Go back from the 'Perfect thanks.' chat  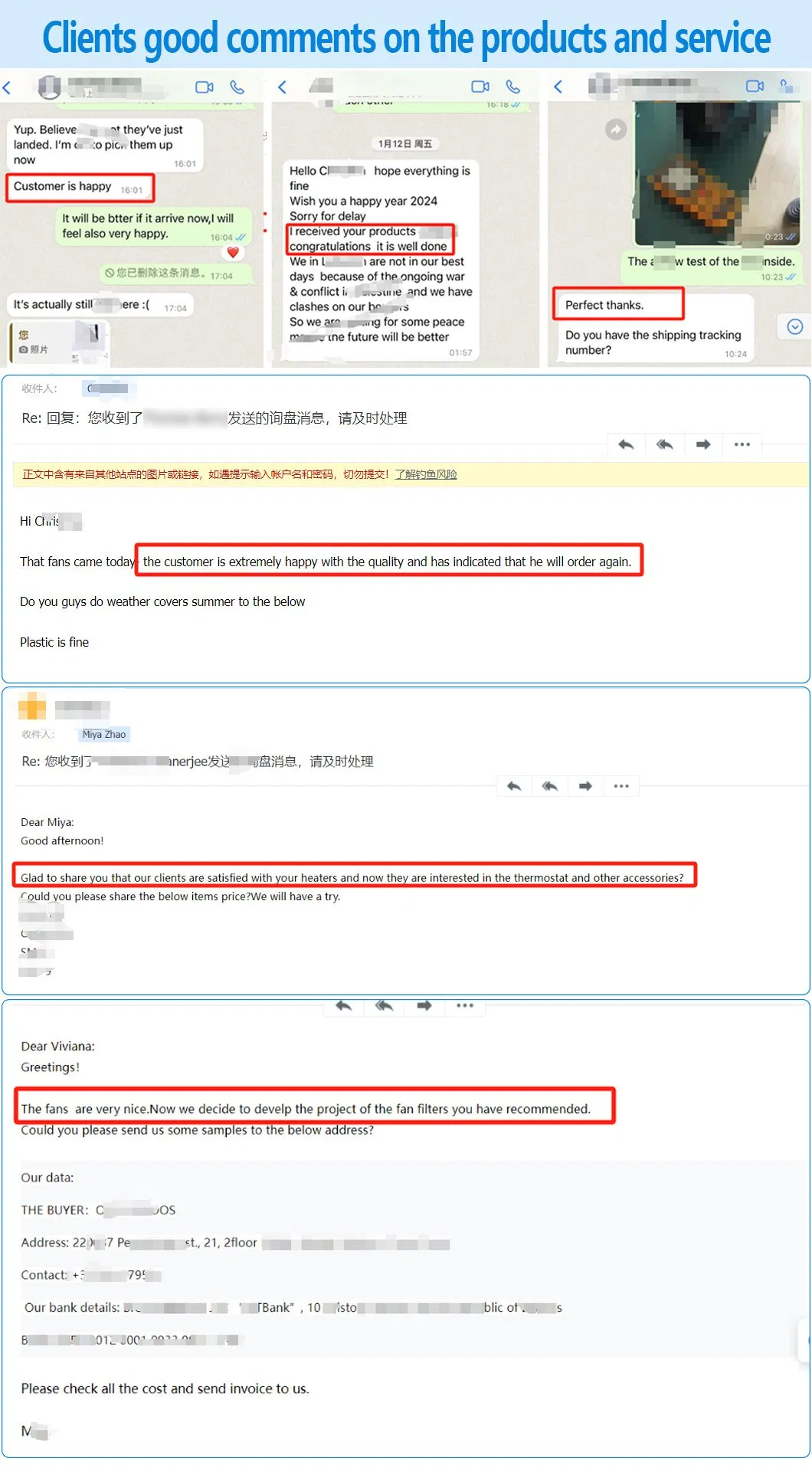[558, 87]
